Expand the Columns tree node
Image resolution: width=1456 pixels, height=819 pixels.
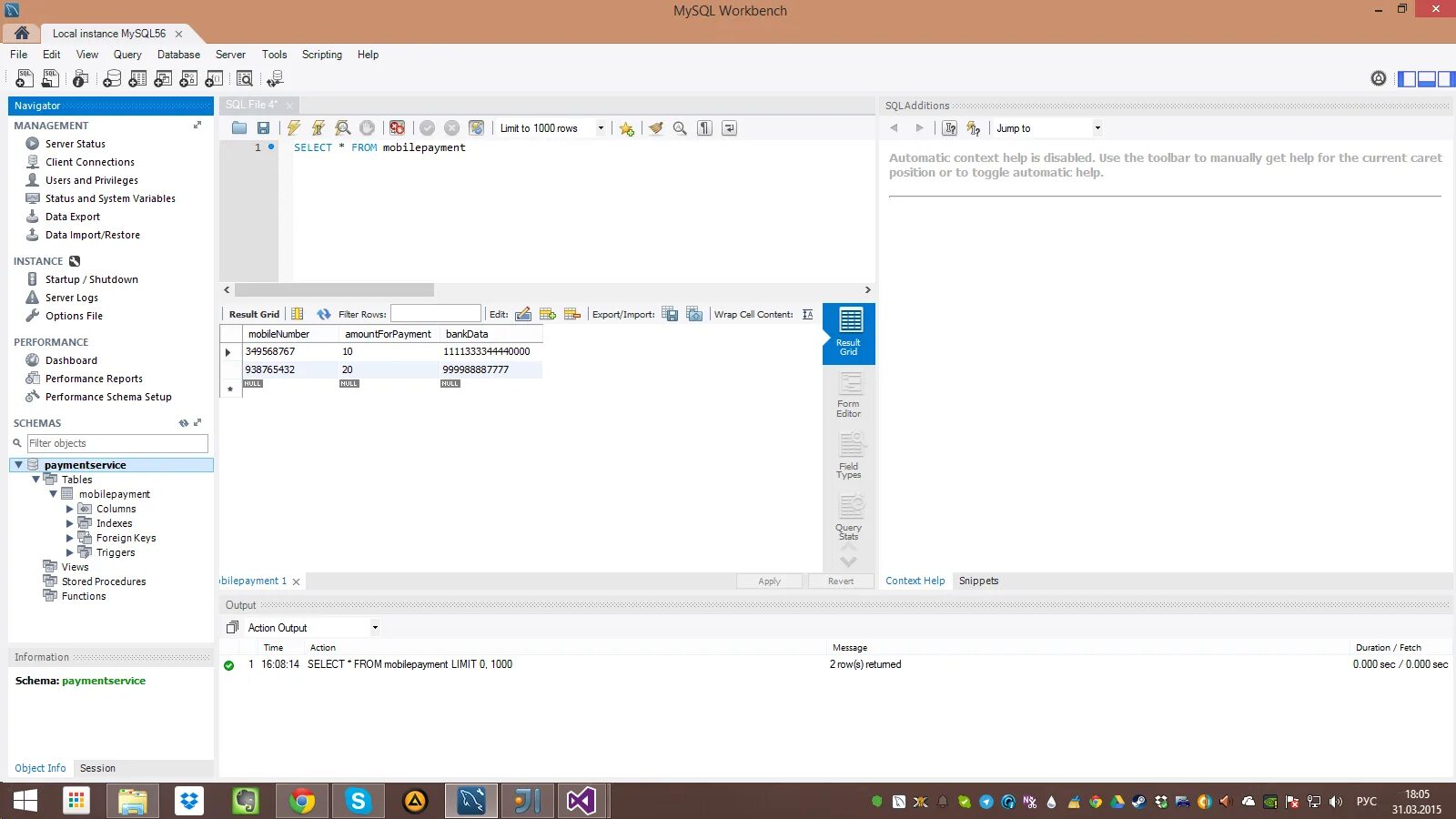pyautogui.click(x=70, y=509)
